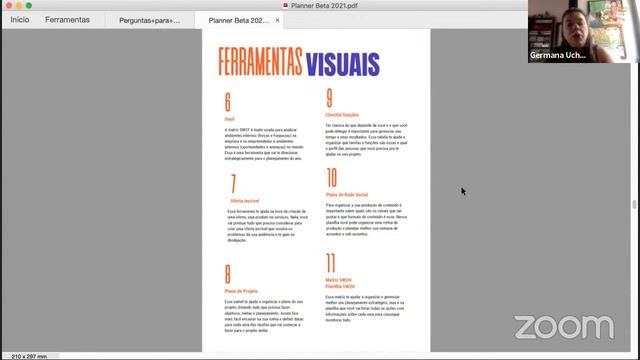Click the orange number 10
Screen dimensions: 640x360
331,178
